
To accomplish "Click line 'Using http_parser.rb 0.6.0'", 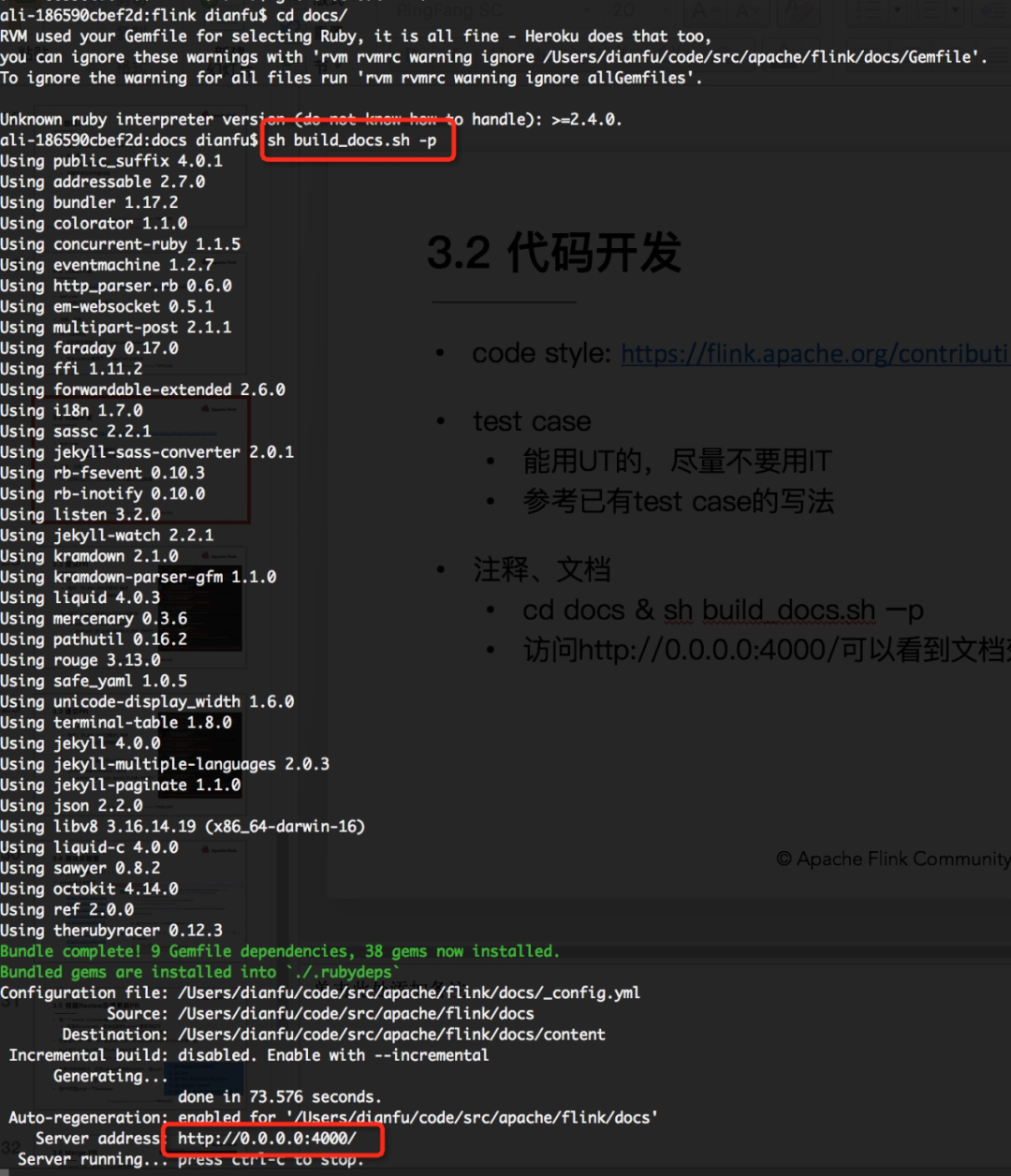I will [x=116, y=286].
